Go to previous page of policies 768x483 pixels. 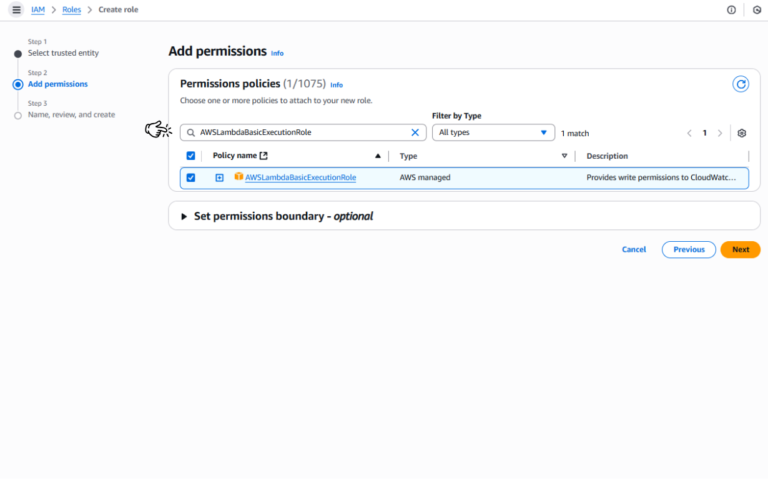coord(689,133)
